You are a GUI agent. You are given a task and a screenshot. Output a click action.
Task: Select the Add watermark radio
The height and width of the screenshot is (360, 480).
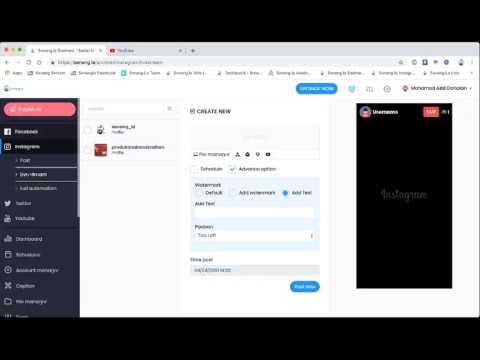[x=232, y=193]
